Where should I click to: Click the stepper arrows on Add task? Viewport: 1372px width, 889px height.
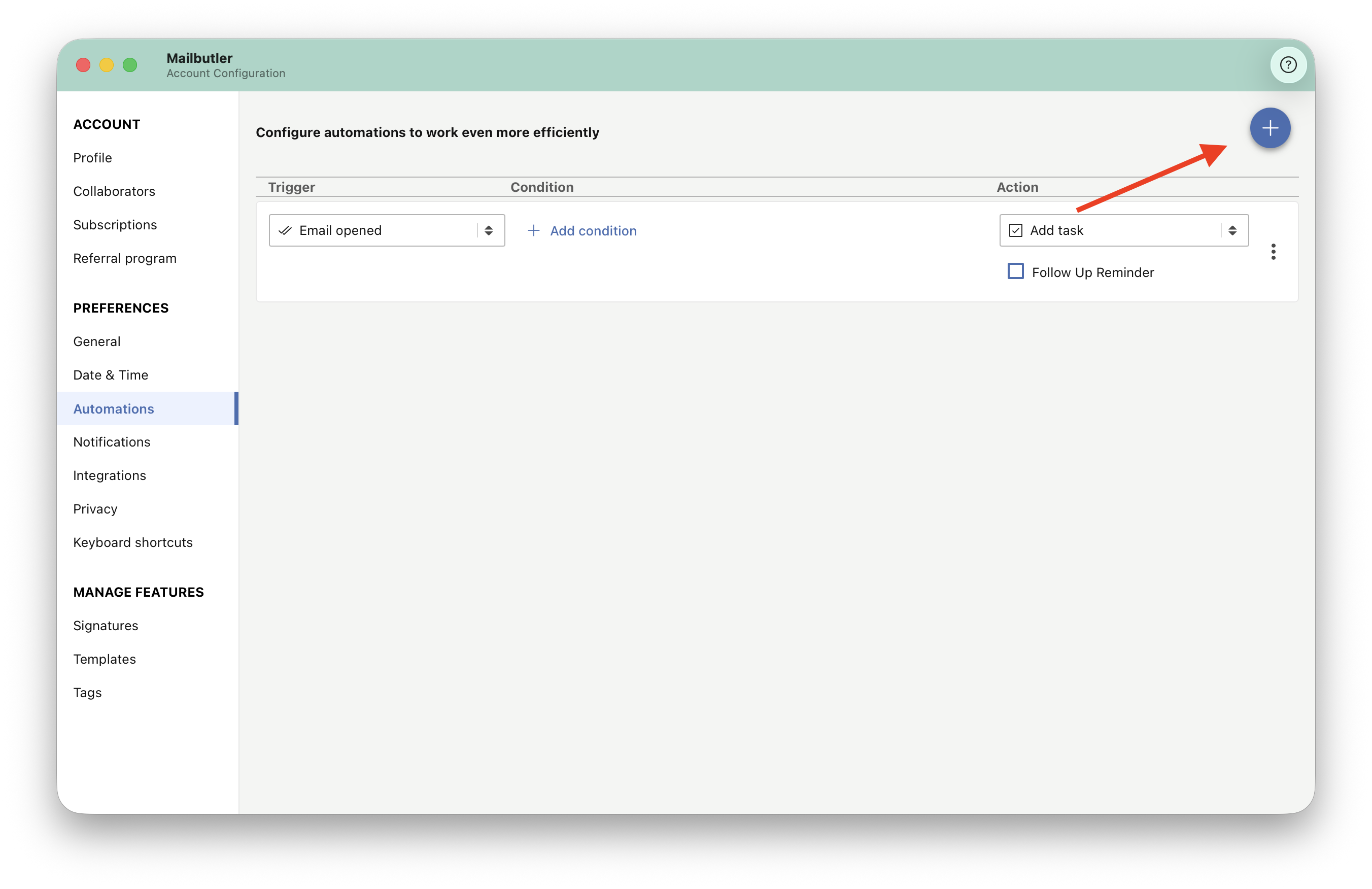pyautogui.click(x=1232, y=230)
